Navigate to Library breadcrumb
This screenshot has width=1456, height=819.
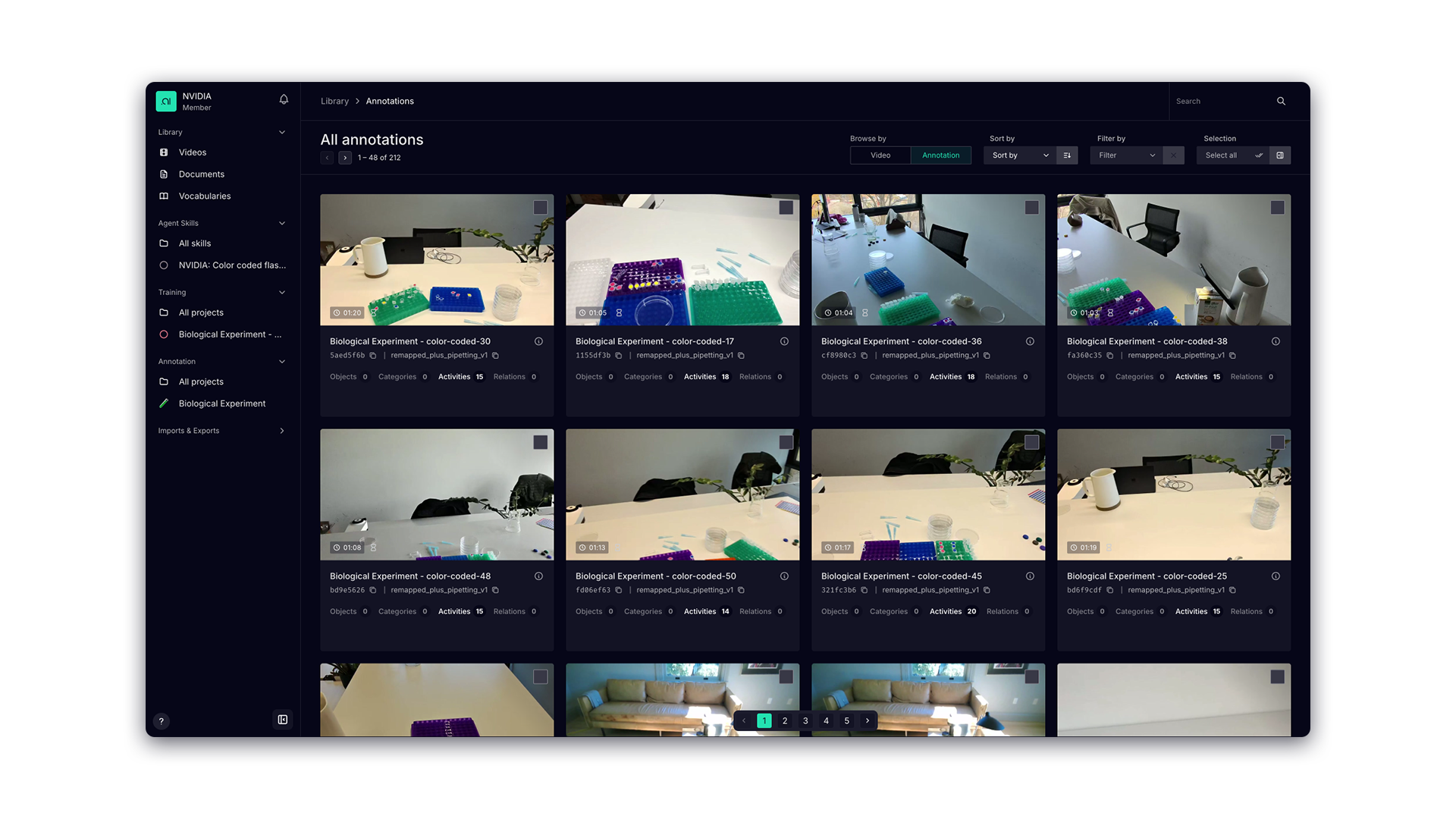click(x=334, y=101)
